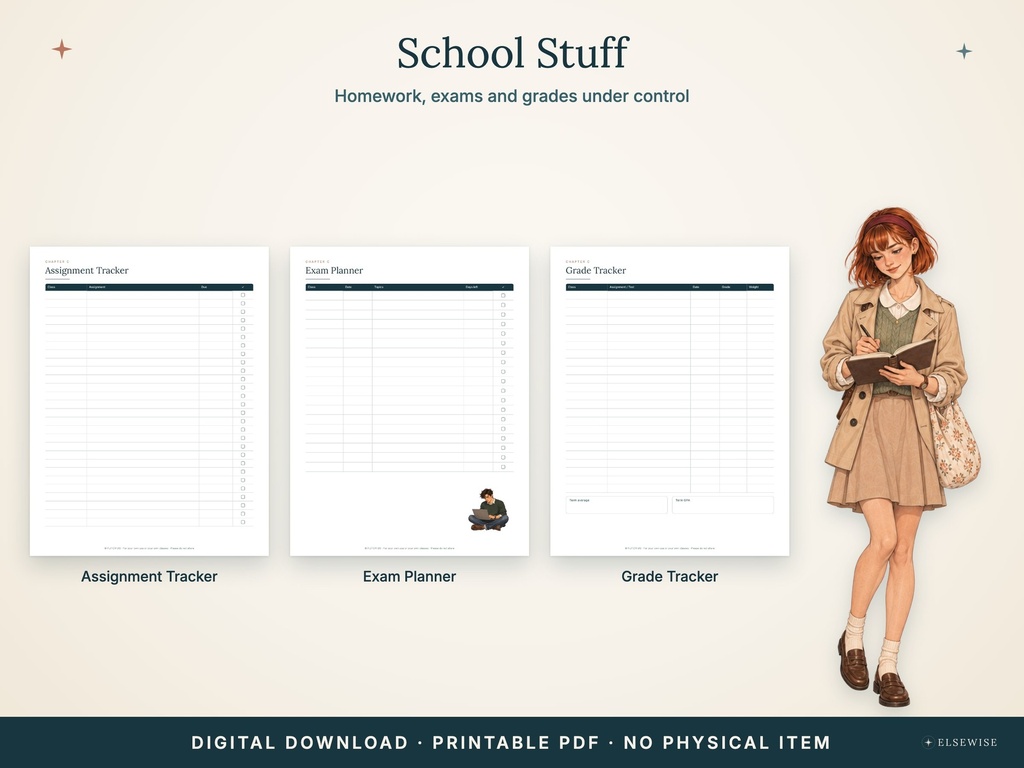Click the 'Term average' box in Grade Tracker

pyautogui.click(x=616, y=505)
